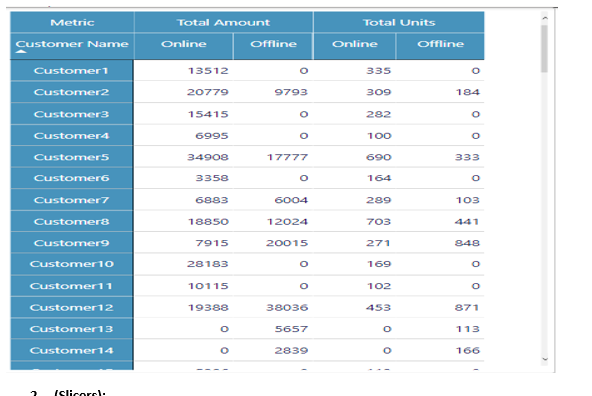Click the value 7915

pyautogui.click(x=212, y=243)
